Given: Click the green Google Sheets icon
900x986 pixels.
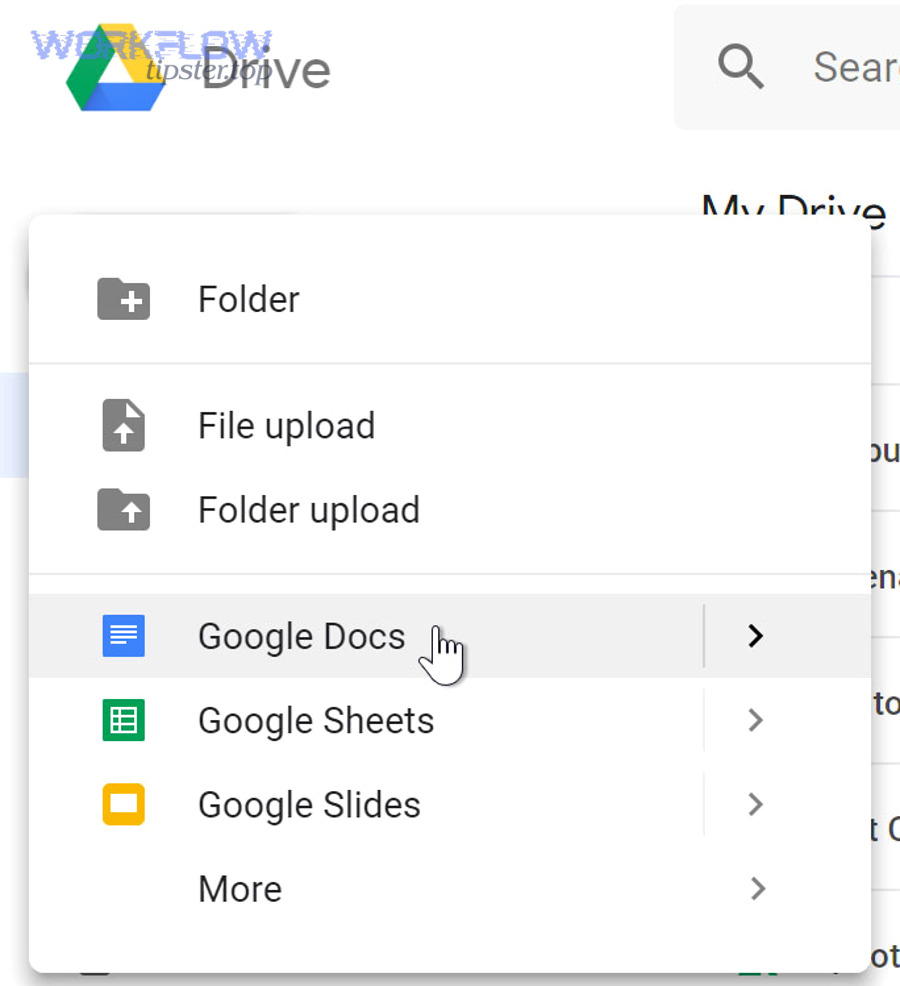Looking at the screenshot, I should coord(123,720).
